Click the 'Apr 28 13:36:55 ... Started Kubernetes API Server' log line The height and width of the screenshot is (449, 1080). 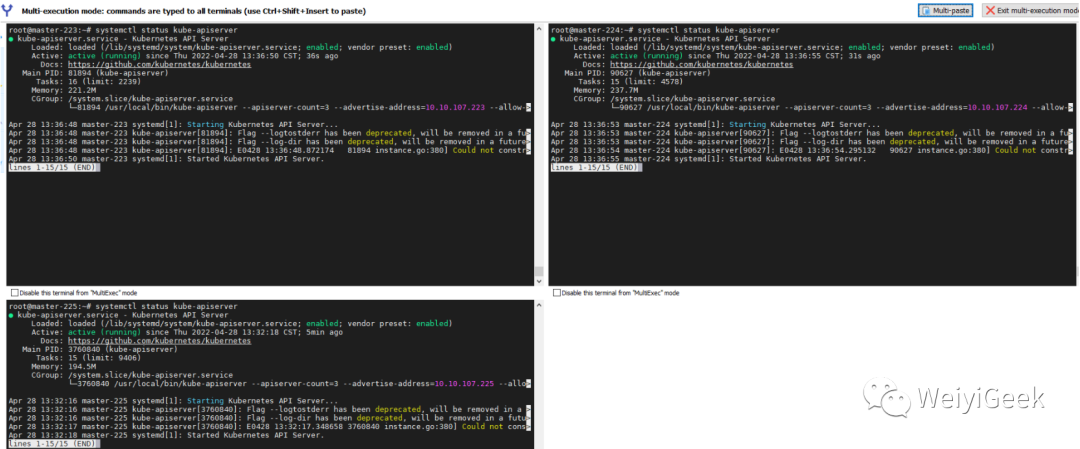[x=707, y=159]
